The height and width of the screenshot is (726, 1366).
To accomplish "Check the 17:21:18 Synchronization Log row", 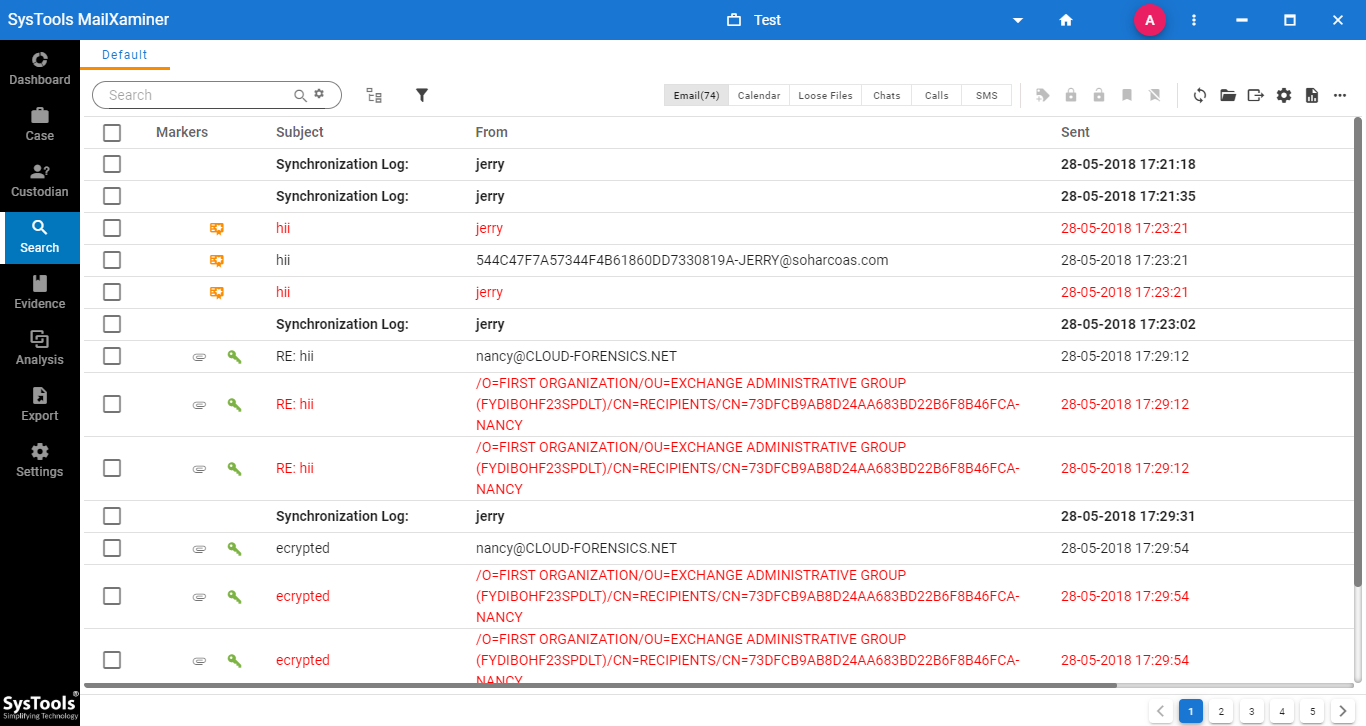I will pyautogui.click(x=112, y=164).
